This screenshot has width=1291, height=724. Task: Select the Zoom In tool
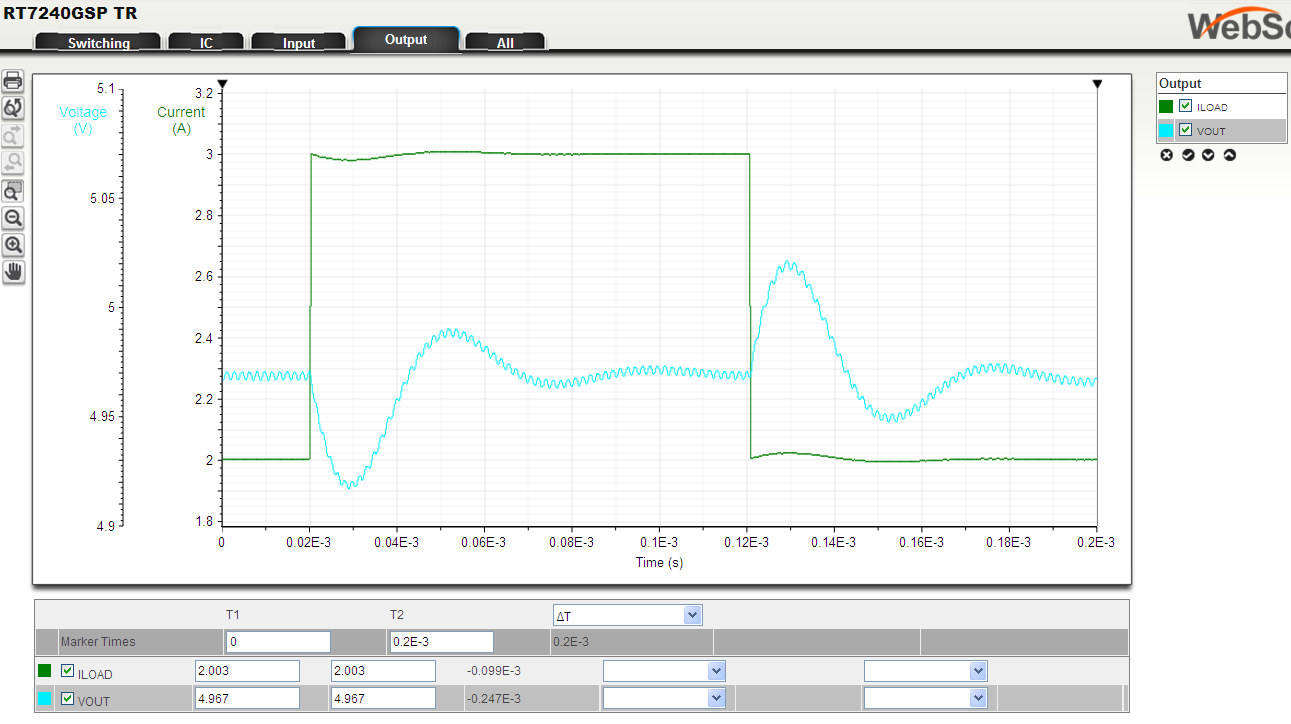(13, 244)
